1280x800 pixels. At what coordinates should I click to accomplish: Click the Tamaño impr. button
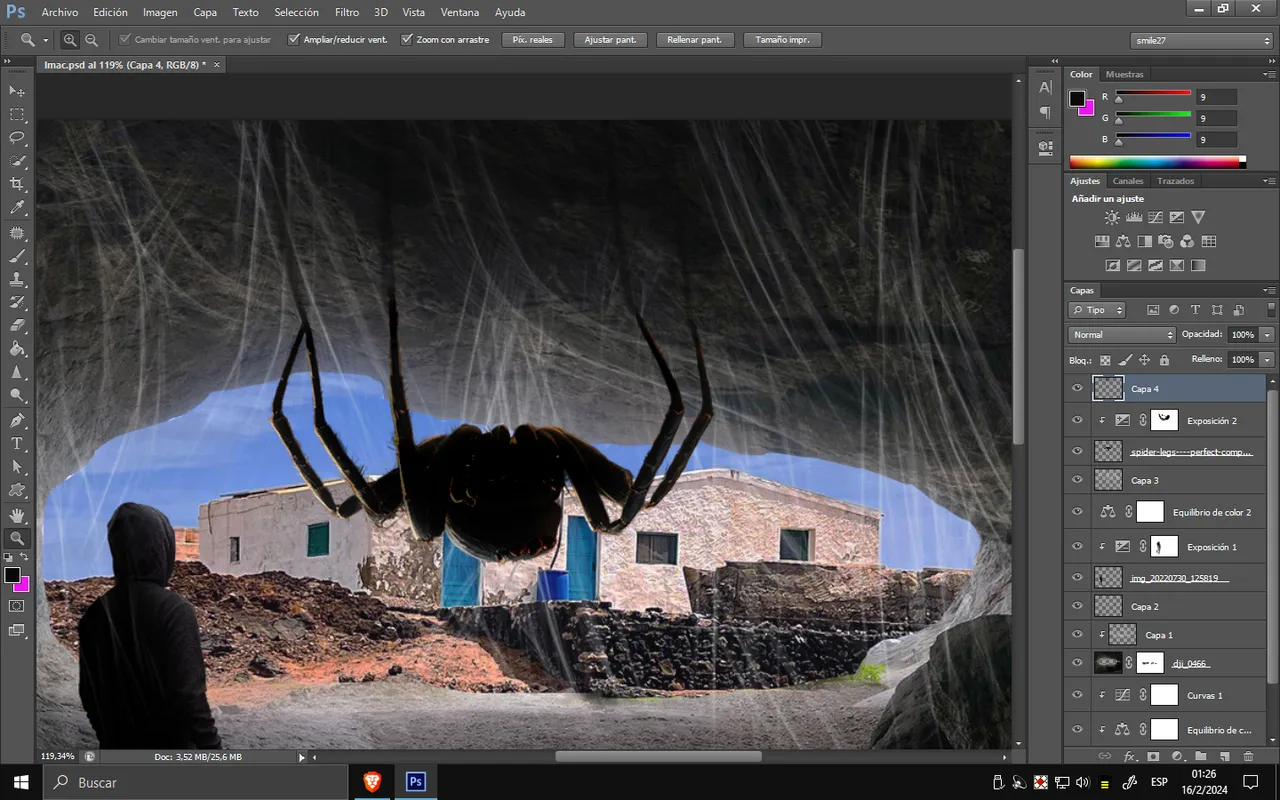(x=783, y=40)
